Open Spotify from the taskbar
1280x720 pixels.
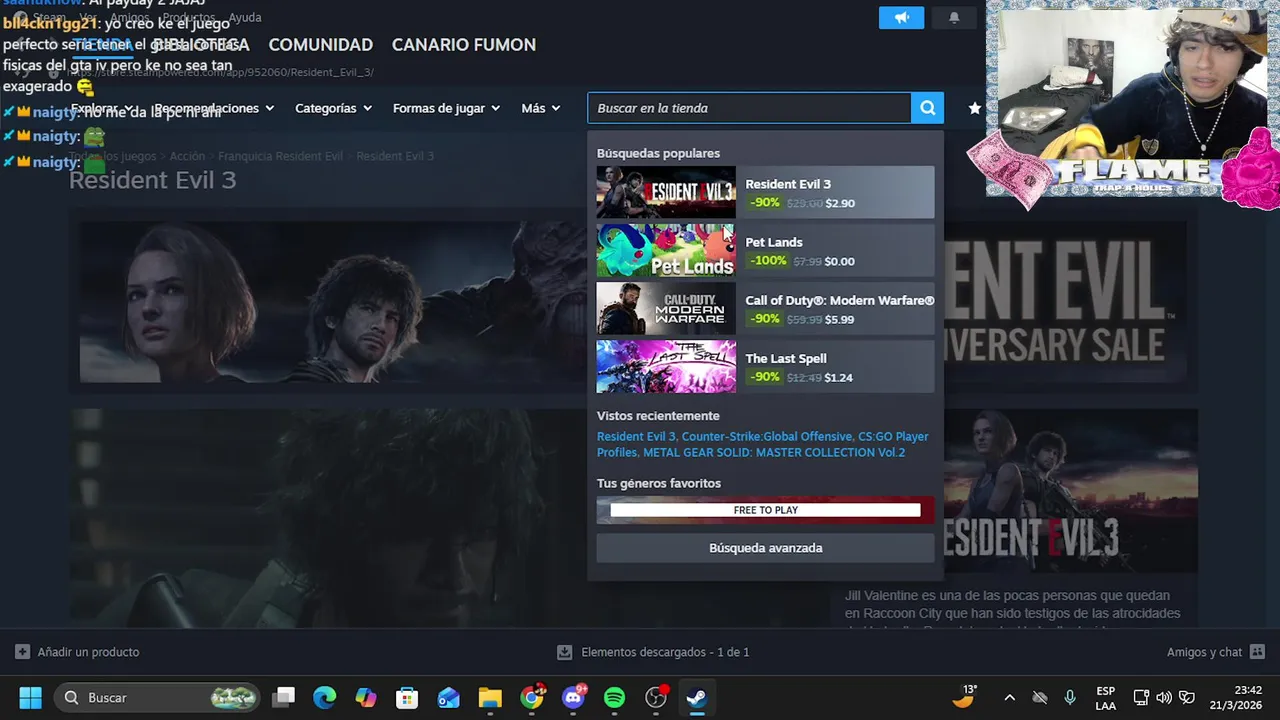(x=615, y=697)
